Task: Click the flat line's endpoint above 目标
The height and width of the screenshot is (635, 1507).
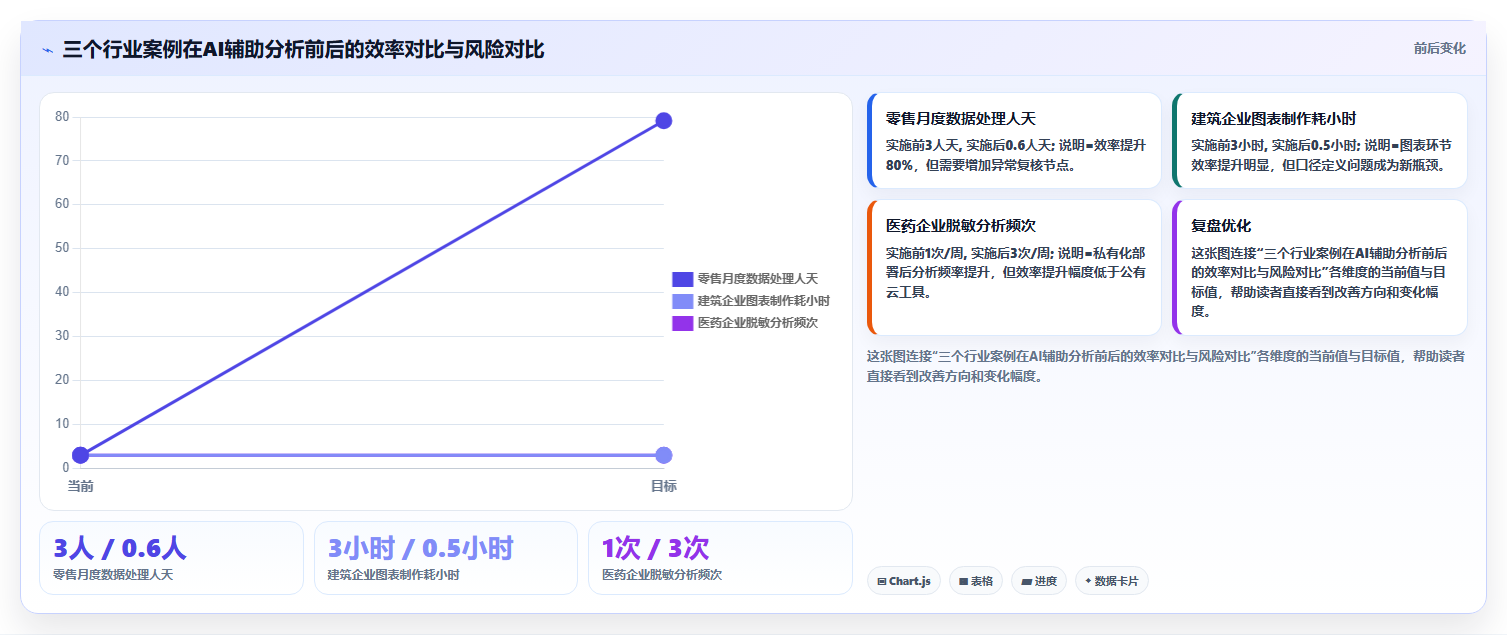Action: pyautogui.click(x=663, y=455)
